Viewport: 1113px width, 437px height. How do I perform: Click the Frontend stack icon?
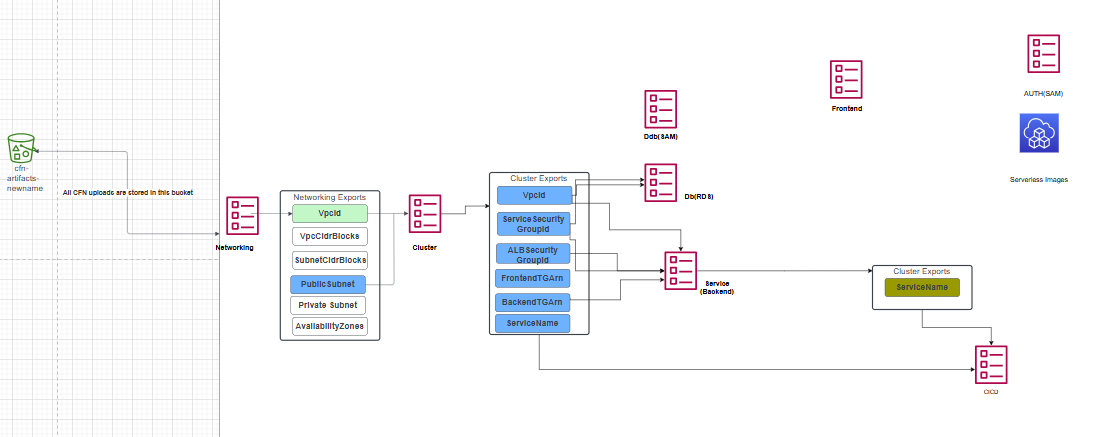coord(846,80)
